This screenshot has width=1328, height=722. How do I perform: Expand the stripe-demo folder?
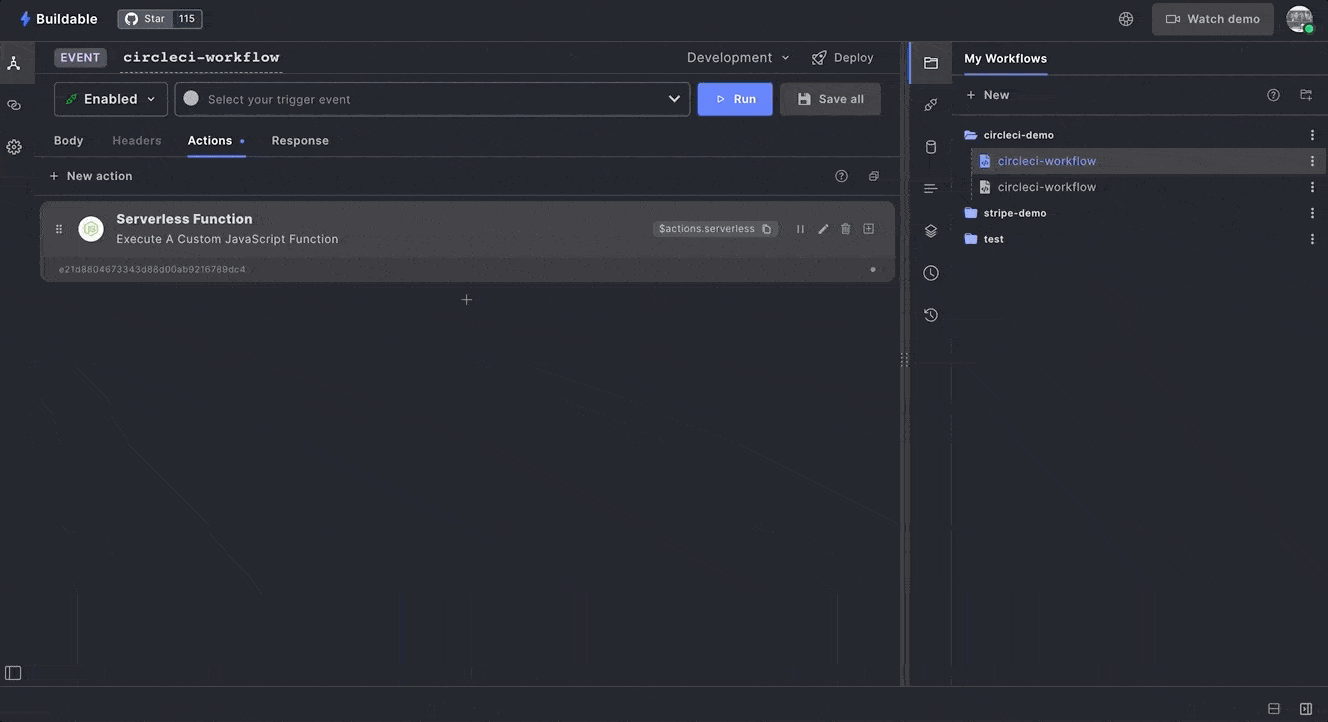[1016, 213]
